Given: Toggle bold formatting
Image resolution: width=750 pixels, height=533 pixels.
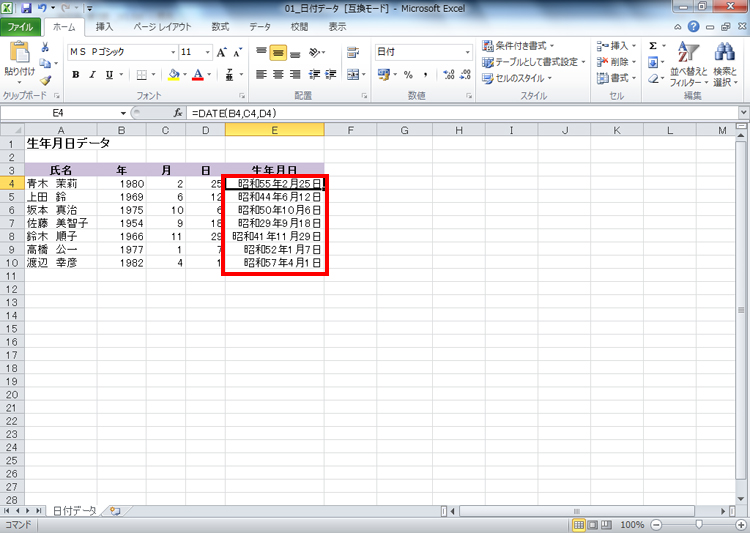Looking at the screenshot, I should (x=76, y=75).
